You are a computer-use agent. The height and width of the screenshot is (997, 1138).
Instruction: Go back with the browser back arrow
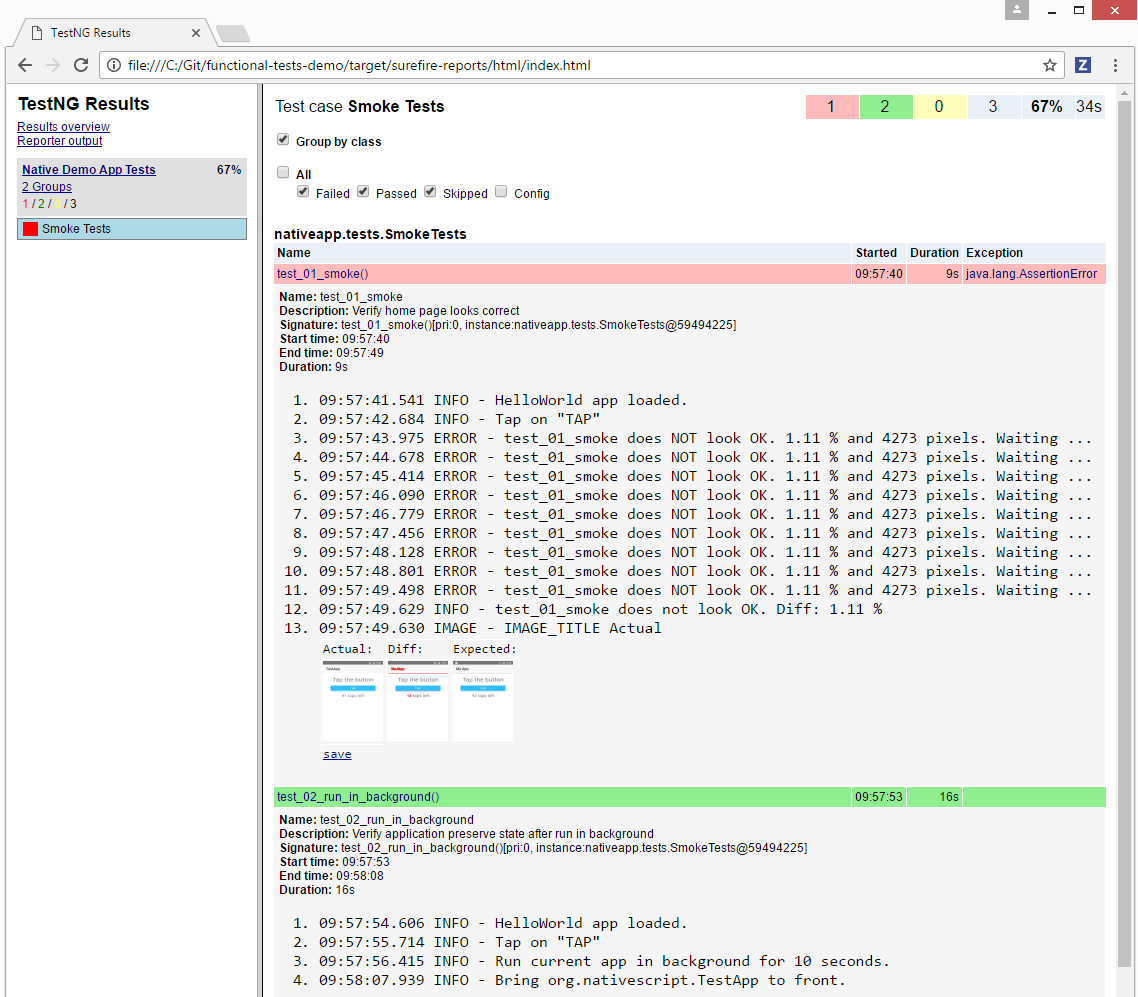point(25,65)
